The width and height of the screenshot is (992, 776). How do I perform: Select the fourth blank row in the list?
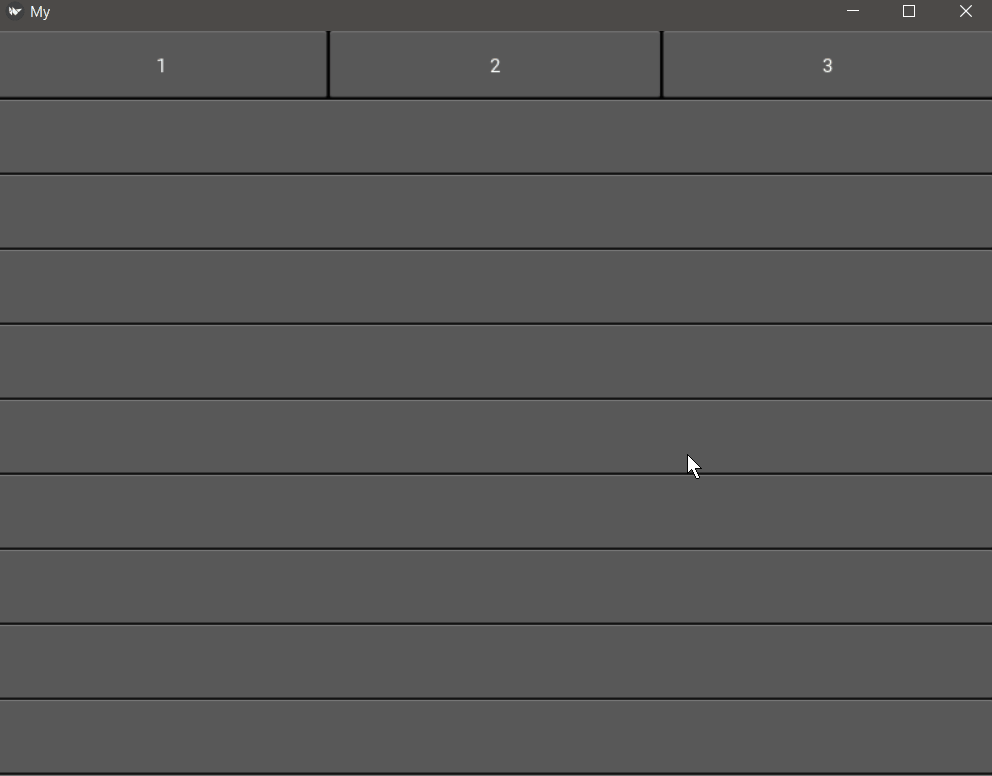[x=496, y=361]
